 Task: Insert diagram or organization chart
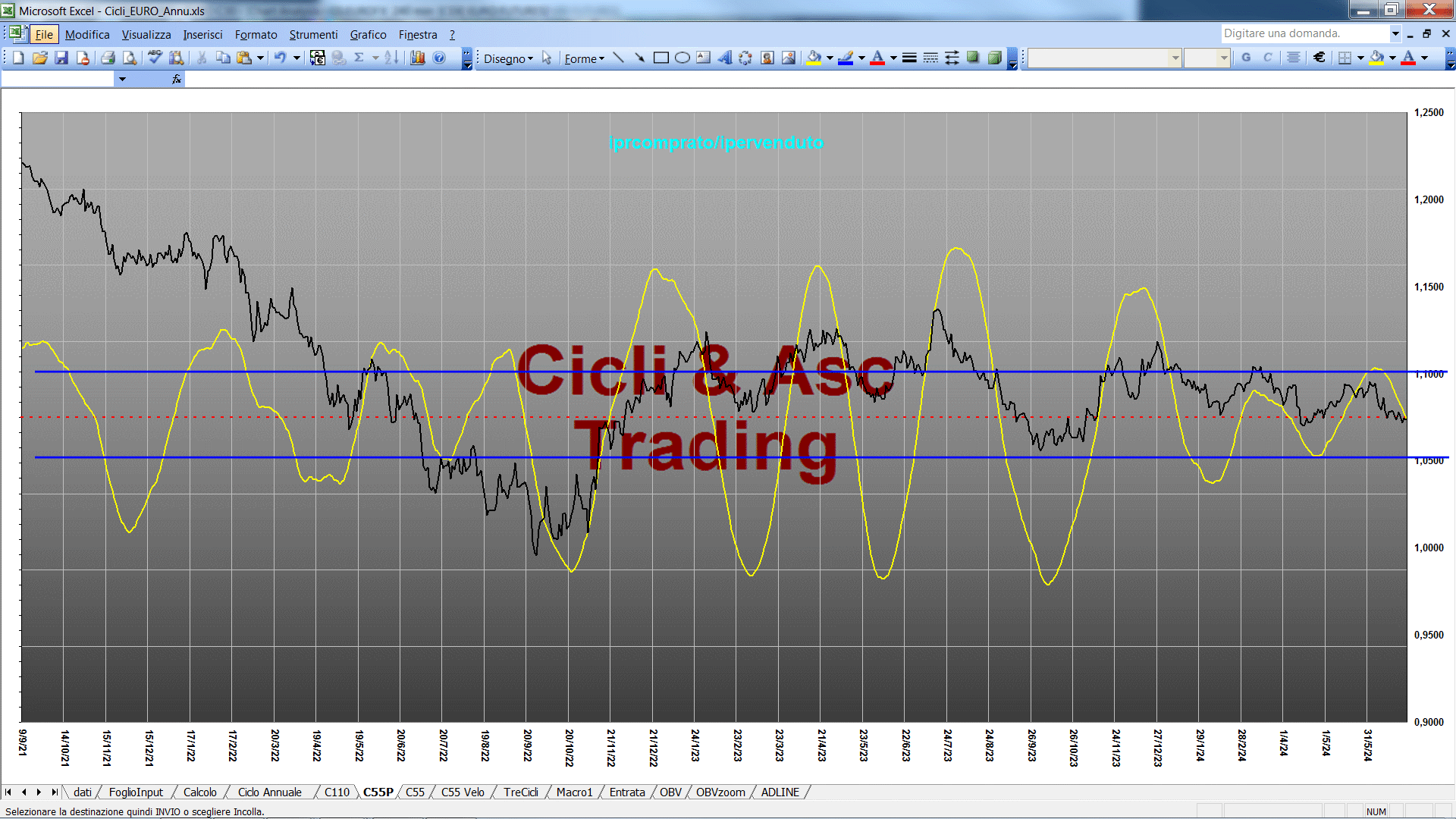pyautogui.click(x=746, y=58)
